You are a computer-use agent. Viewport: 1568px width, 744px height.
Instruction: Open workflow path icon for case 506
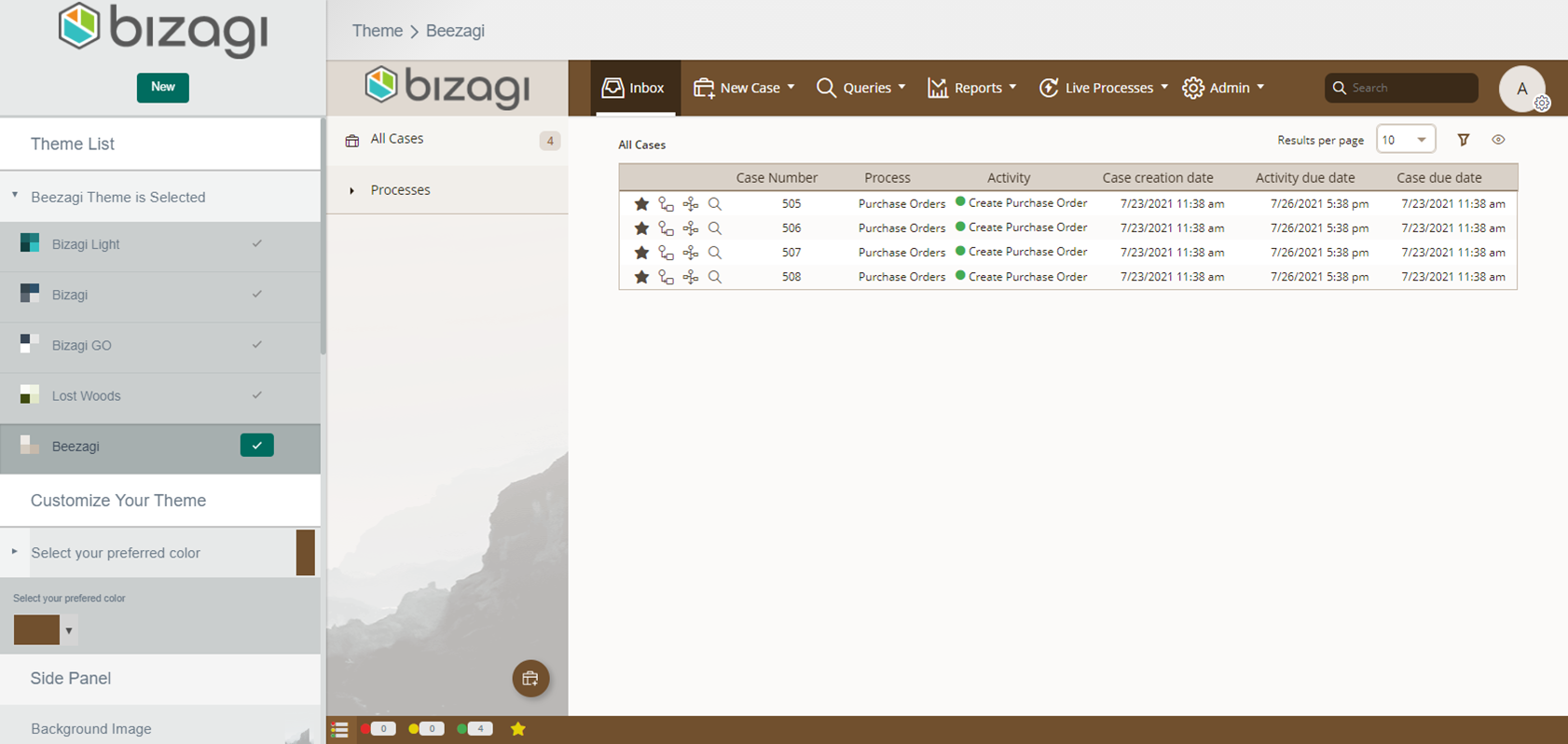click(666, 227)
